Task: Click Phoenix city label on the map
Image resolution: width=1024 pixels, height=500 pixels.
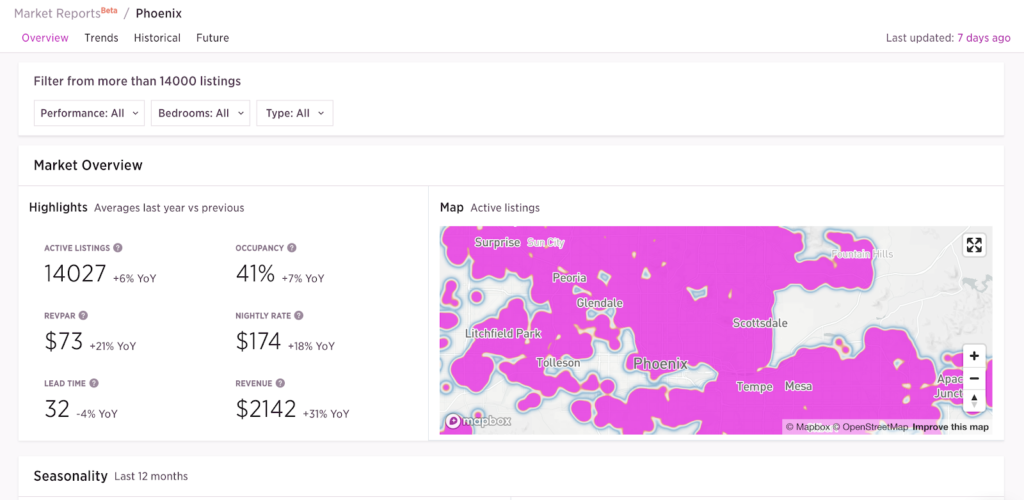Action: coord(660,364)
